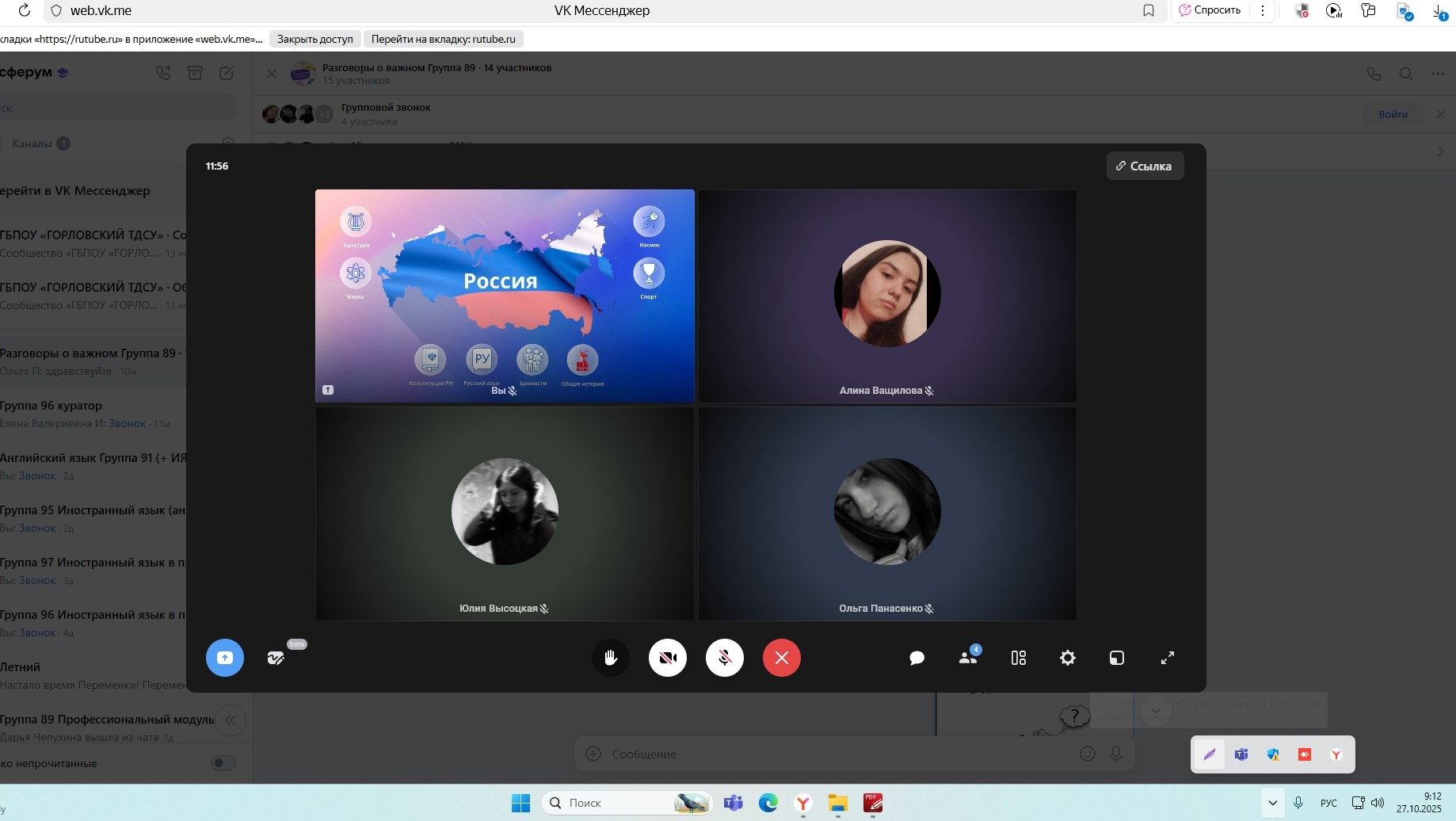The image size is (1456, 821).
Task: End the call with red button
Action: [x=782, y=658]
